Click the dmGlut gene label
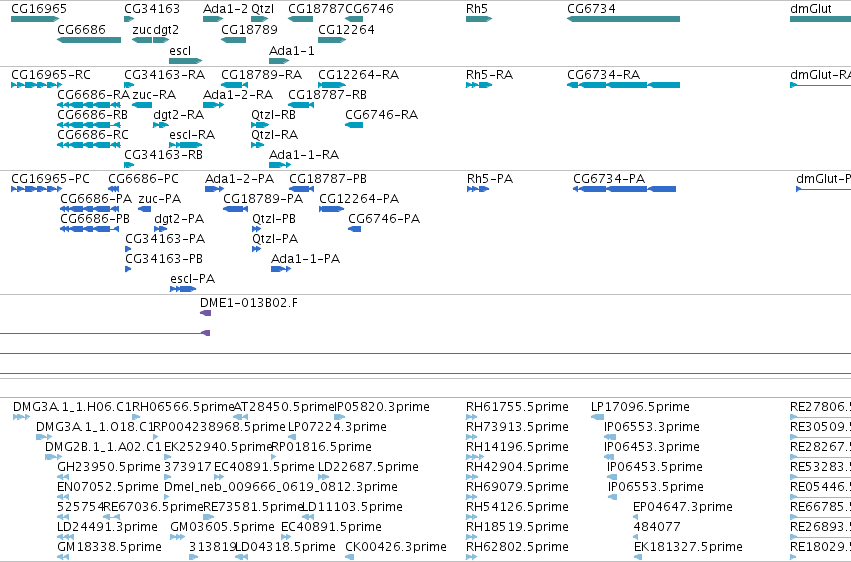The image size is (851, 562). tap(810, 9)
